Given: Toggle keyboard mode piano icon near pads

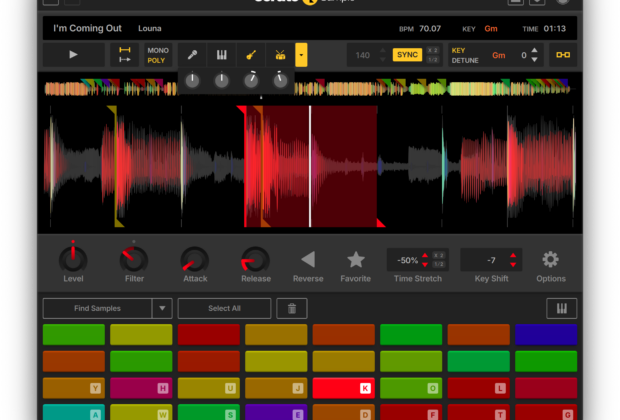Looking at the screenshot, I should click(x=561, y=308).
